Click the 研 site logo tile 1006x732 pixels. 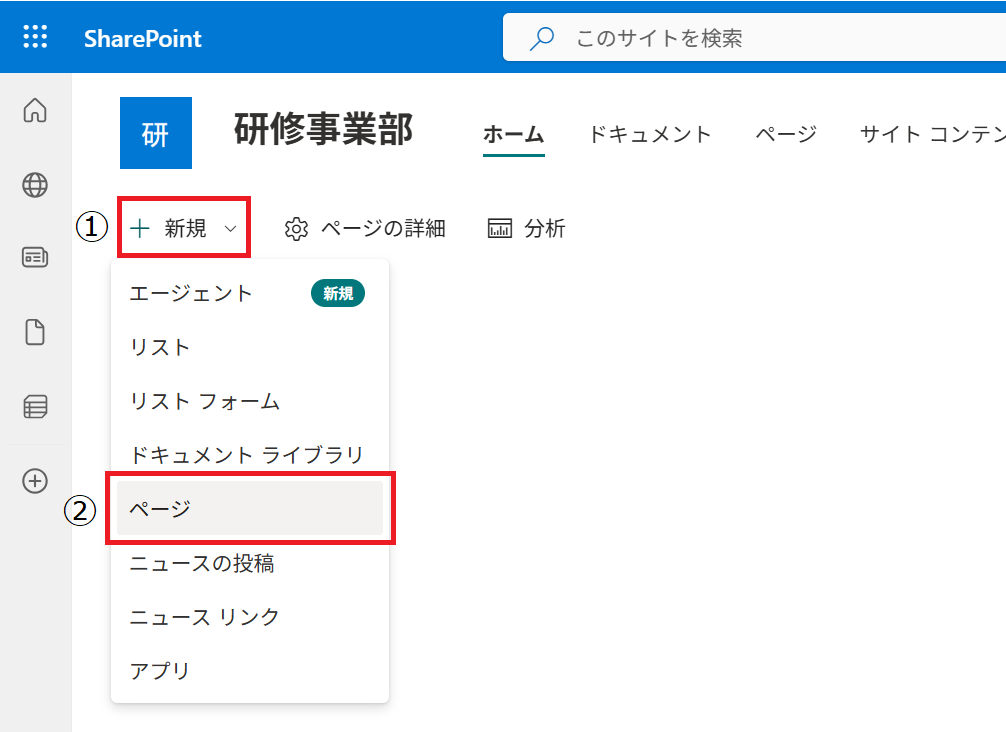pos(155,133)
